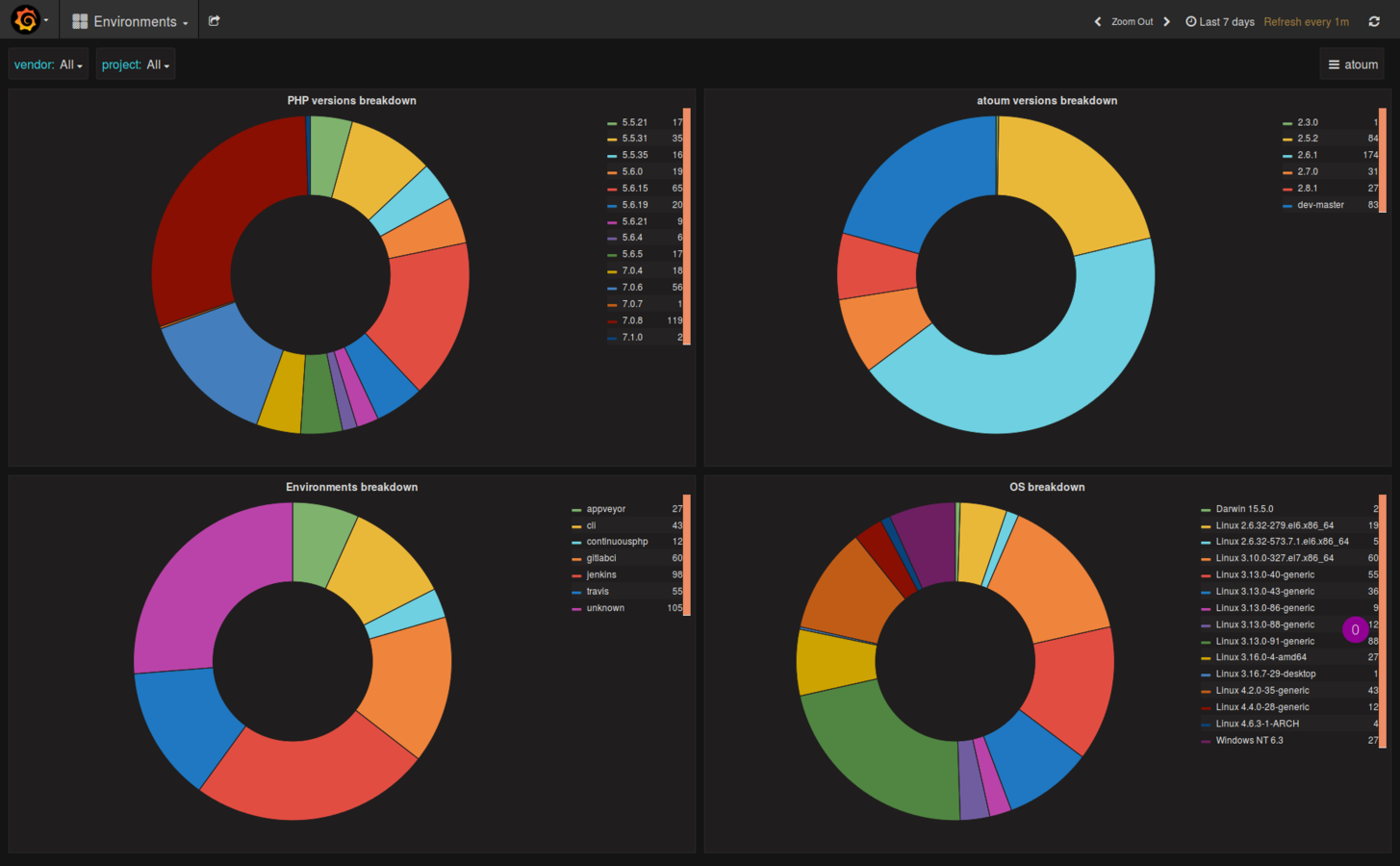This screenshot has height=866, width=1400.
Task: Select Linux 3.13.0-91-generic legend entry
Action: click(1264, 641)
